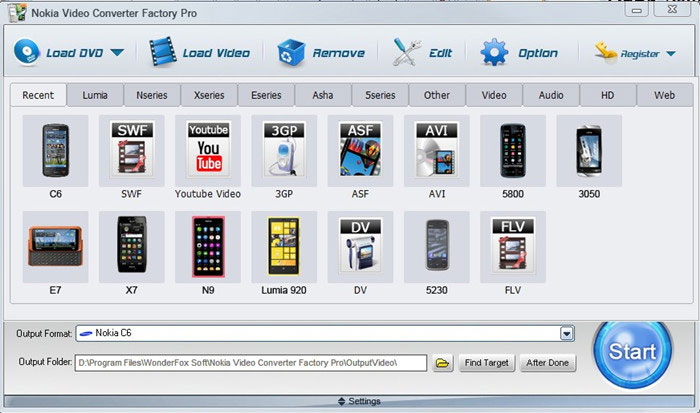The width and height of the screenshot is (700, 413).
Task: Choose the E7 phone profile icon
Action: point(55,247)
